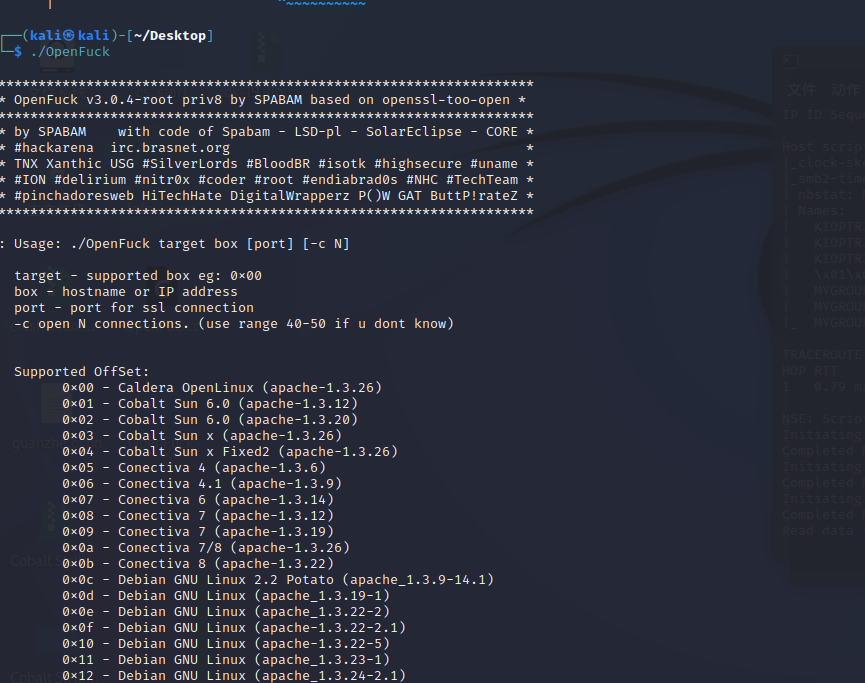Click 'TRACEROUTE' in the background window
The image size is (865, 683).
point(821,355)
